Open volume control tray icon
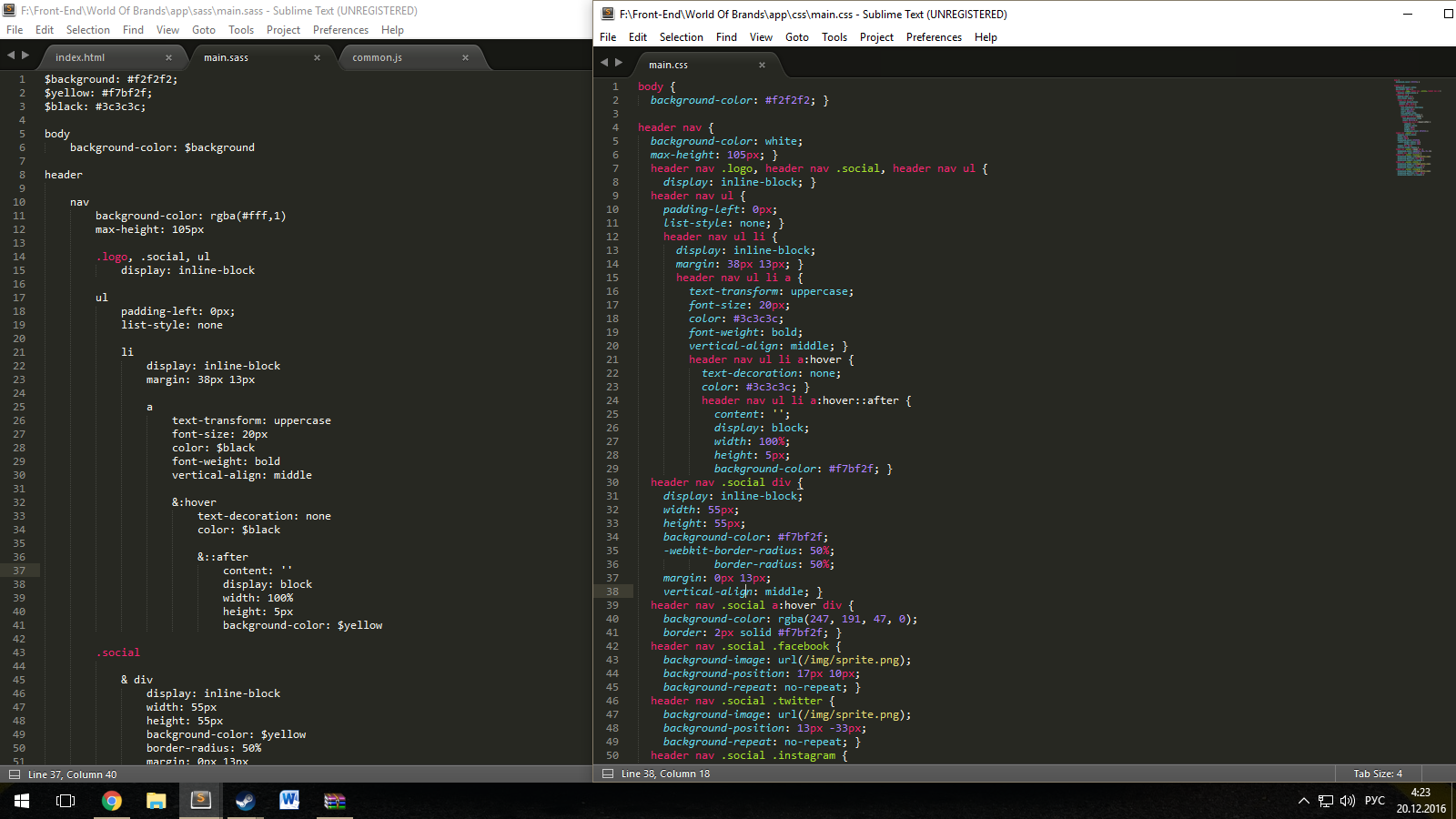 tap(1348, 801)
